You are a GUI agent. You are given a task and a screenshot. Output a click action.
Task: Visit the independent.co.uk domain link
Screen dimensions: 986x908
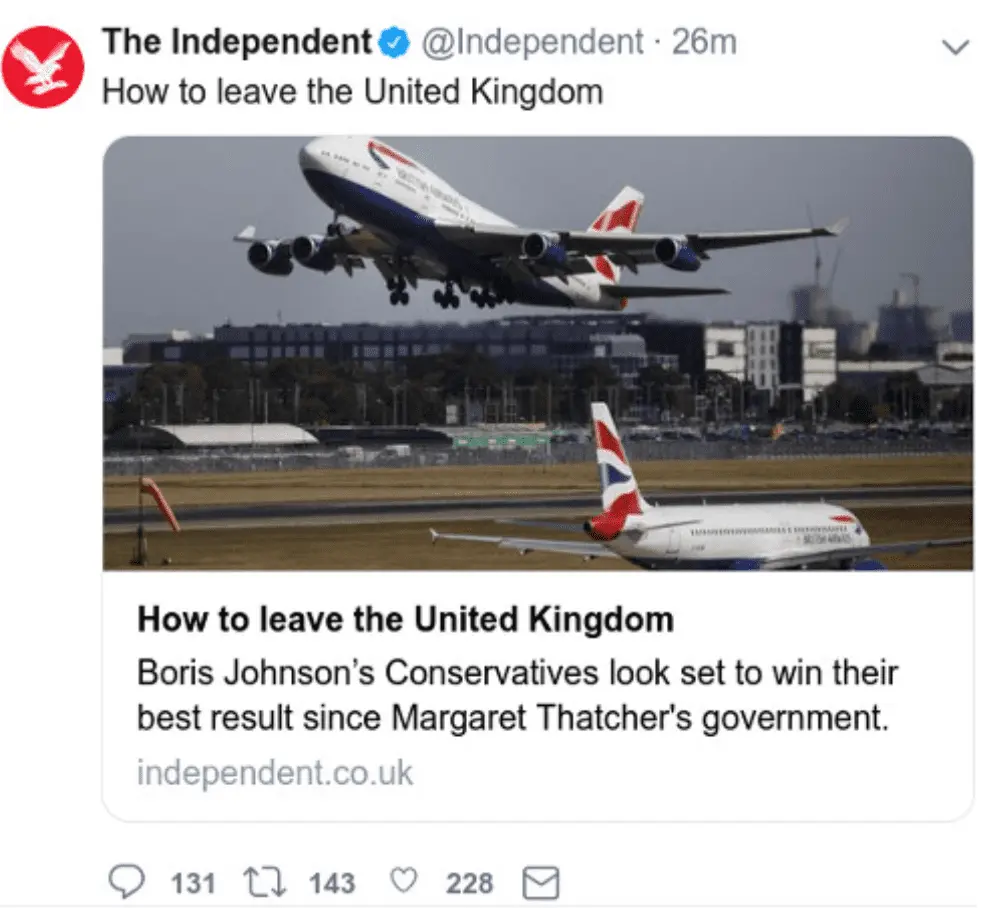[x=274, y=773]
